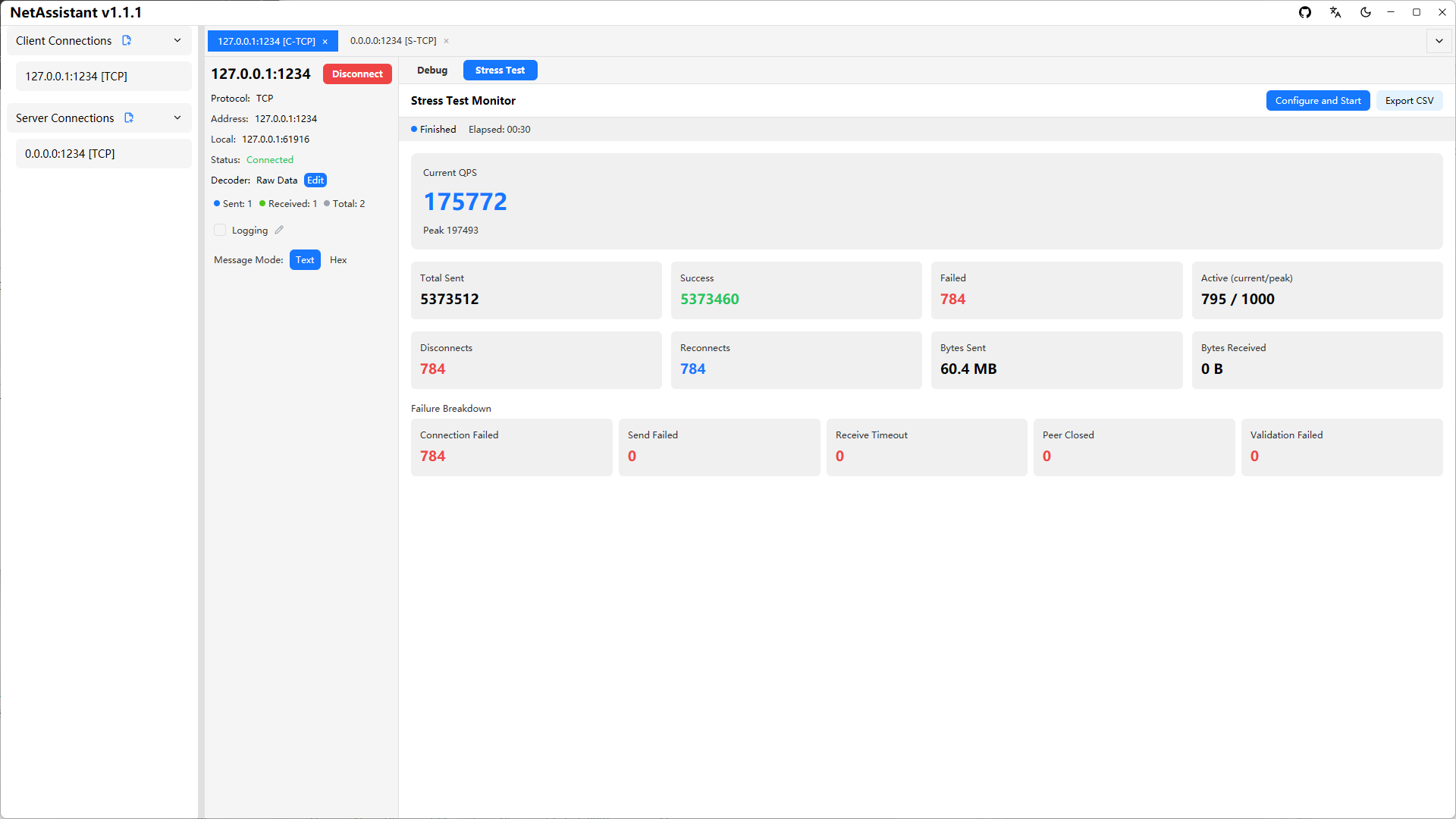Click the Peak 197493 text
The height and width of the screenshot is (819, 1456).
(x=450, y=231)
